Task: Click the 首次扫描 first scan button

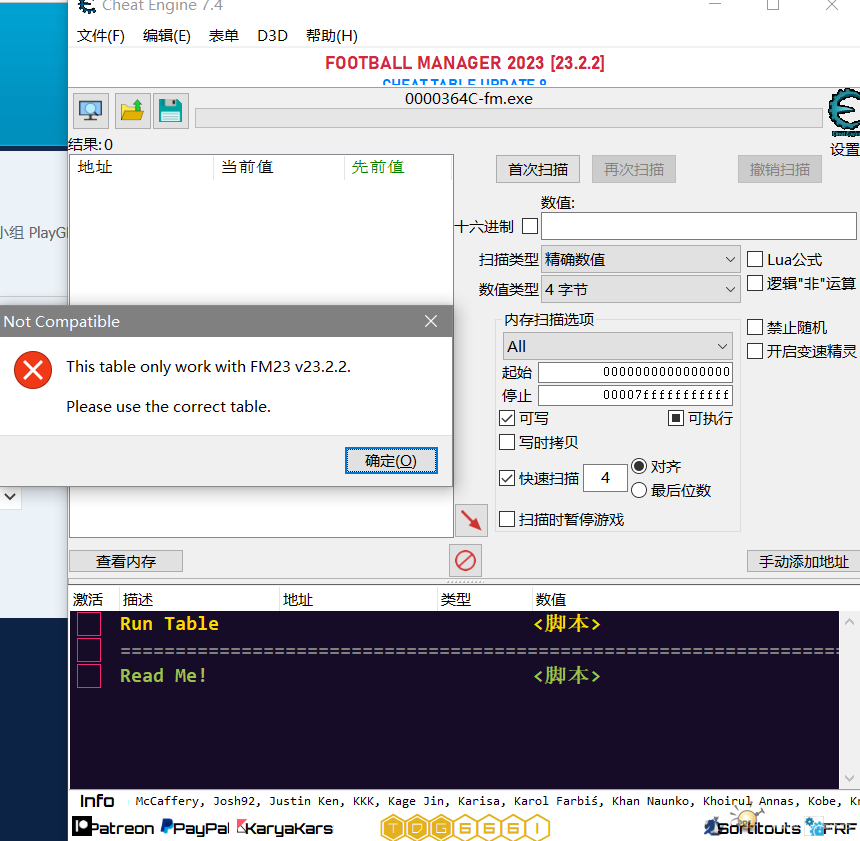Action: coord(538,170)
